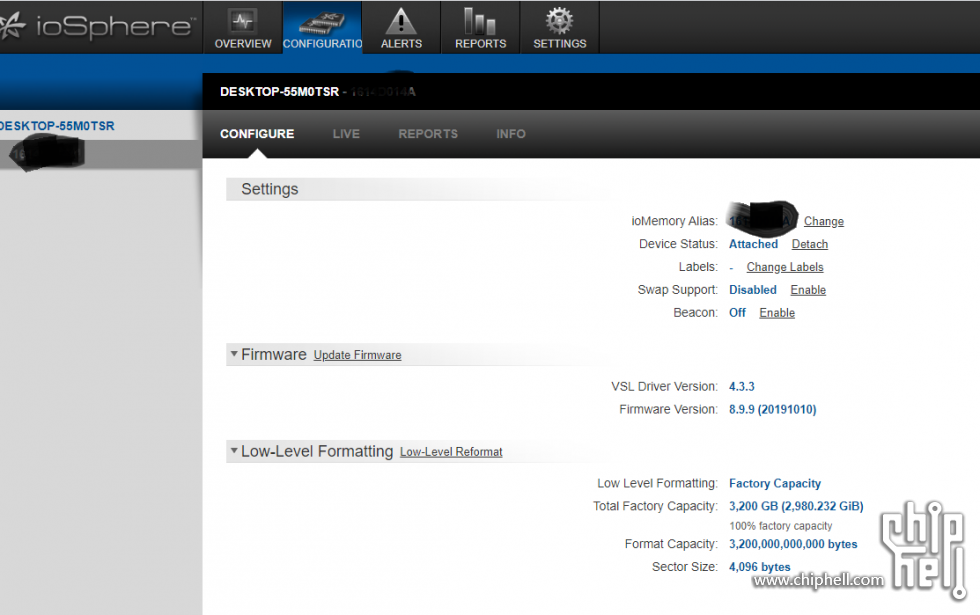Open the Change Labels link
This screenshot has width=980, height=615.
(785, 267)
